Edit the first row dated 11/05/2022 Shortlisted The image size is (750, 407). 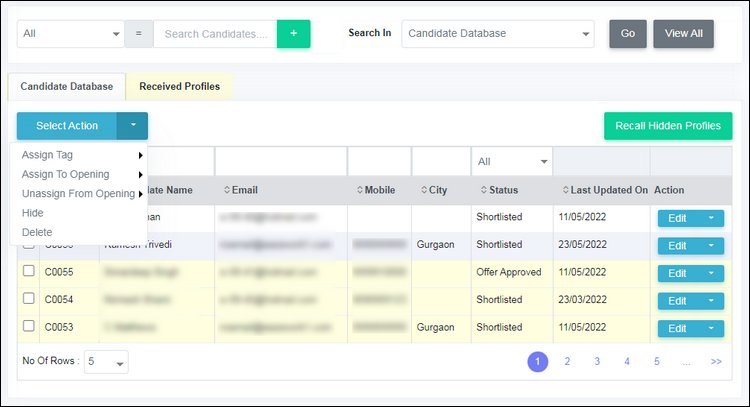click(677, 218)
